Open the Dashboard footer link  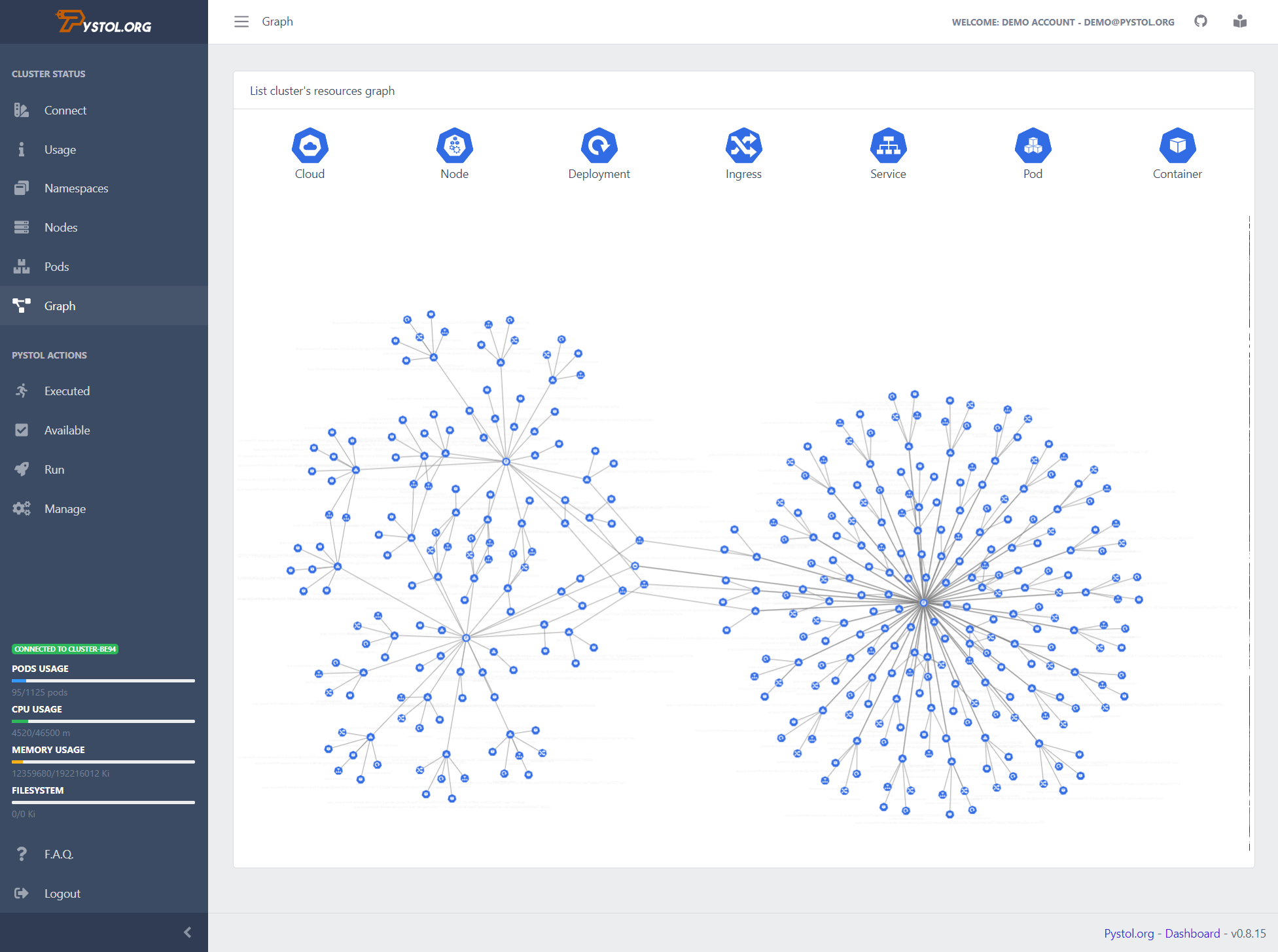pyautogui.click(x=1192, y=934)
